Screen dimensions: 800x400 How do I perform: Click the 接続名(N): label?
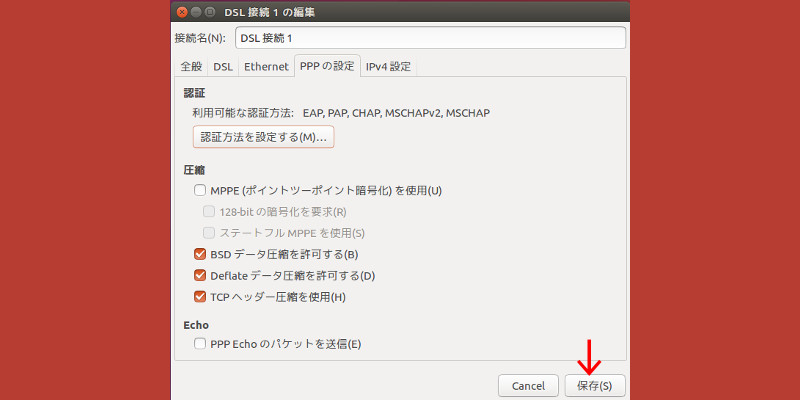(201, 38)
